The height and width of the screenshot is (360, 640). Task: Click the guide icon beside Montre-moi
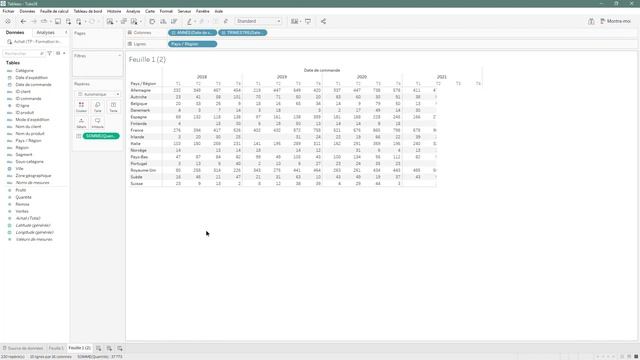coord(591,21)
